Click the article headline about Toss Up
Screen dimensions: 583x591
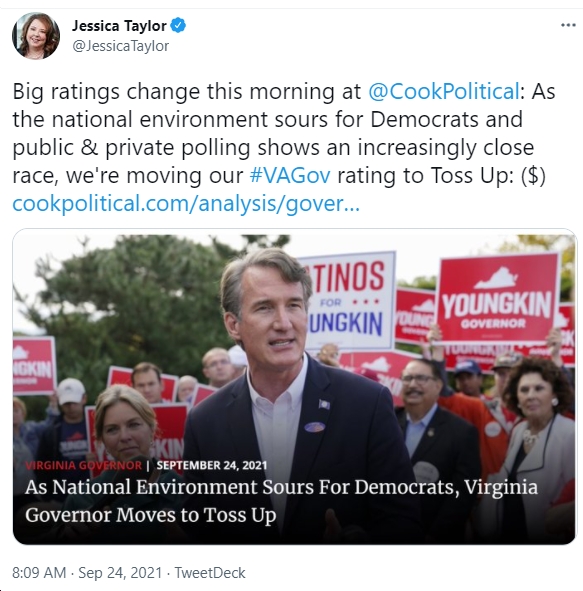click(281, 501)
